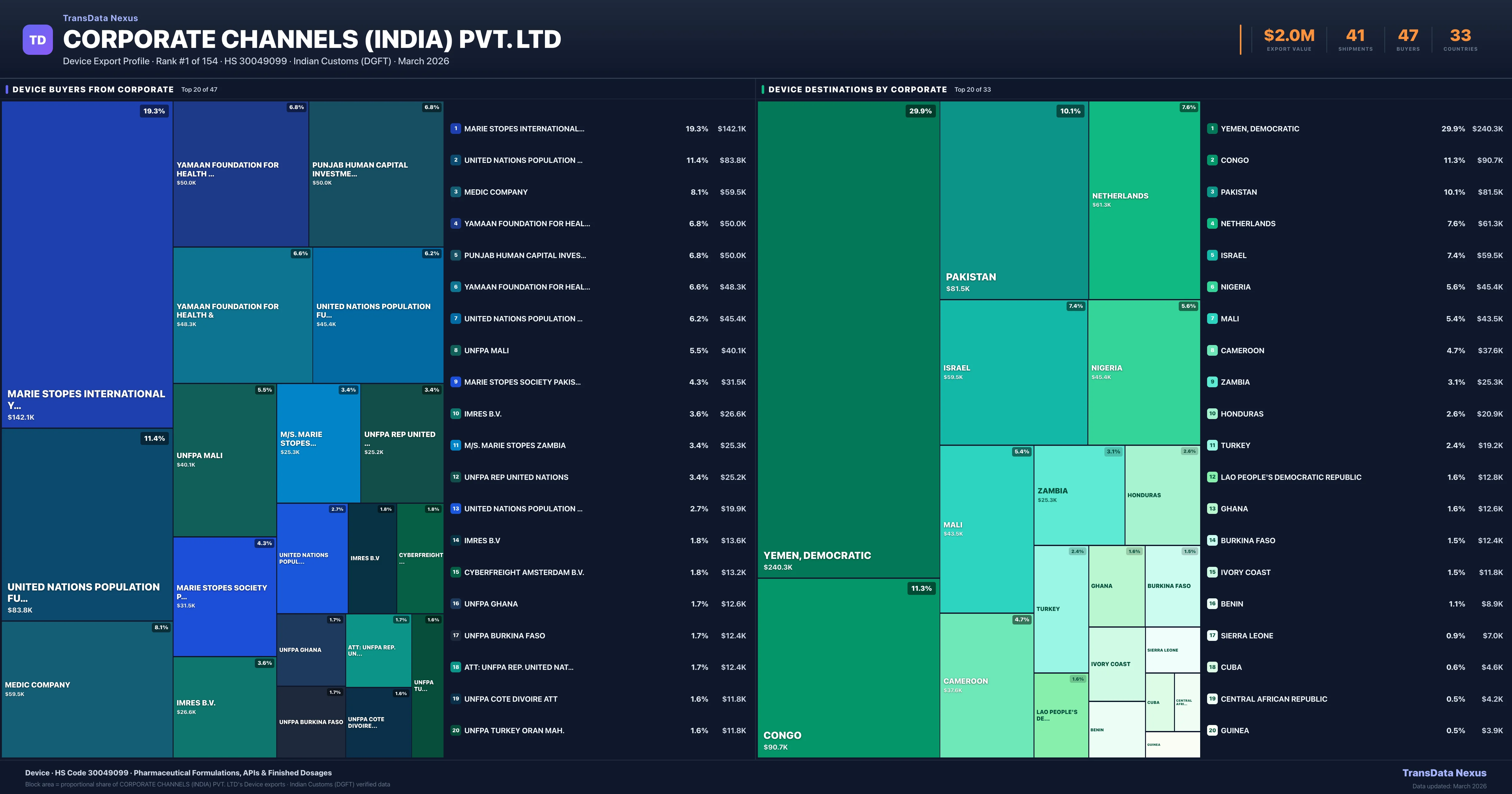Select the Marie Stopes International treemap block
The image size is (1512, 794).
(x=87, y=264)
